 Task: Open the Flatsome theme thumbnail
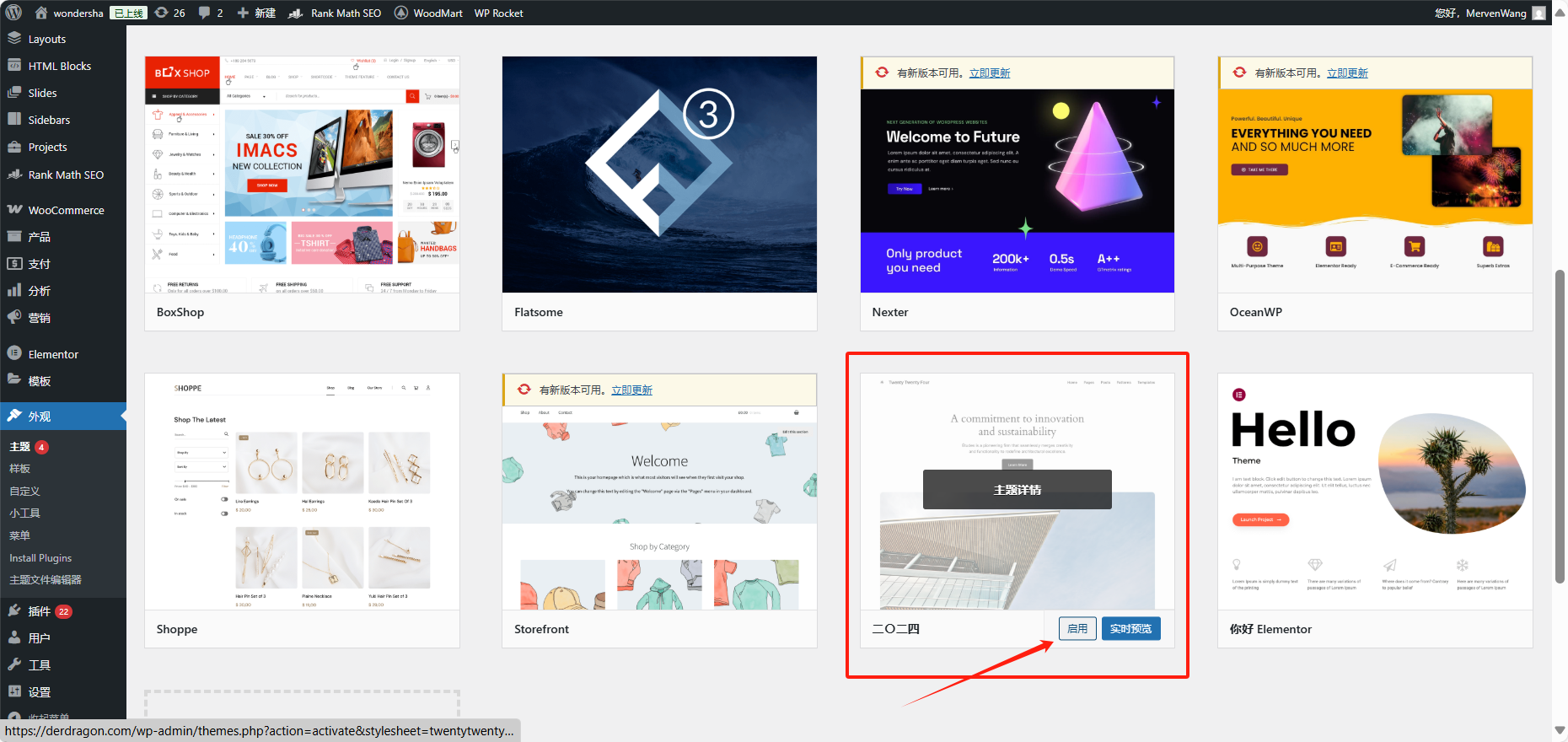point(659,175)
